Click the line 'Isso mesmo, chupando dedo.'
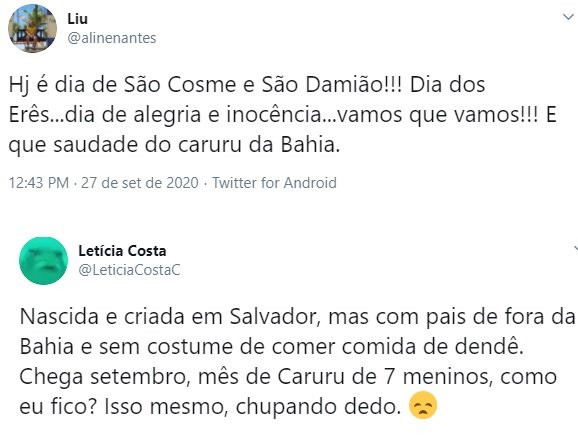578x446 pixels. [253, 407]
